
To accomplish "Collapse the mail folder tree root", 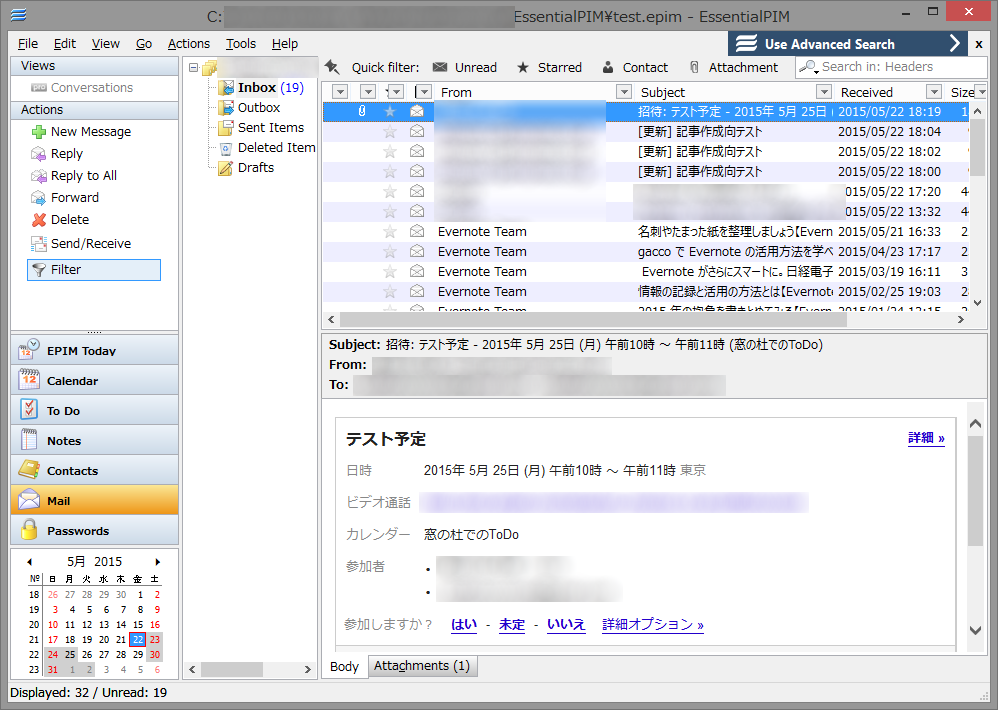I will (195, 65).
